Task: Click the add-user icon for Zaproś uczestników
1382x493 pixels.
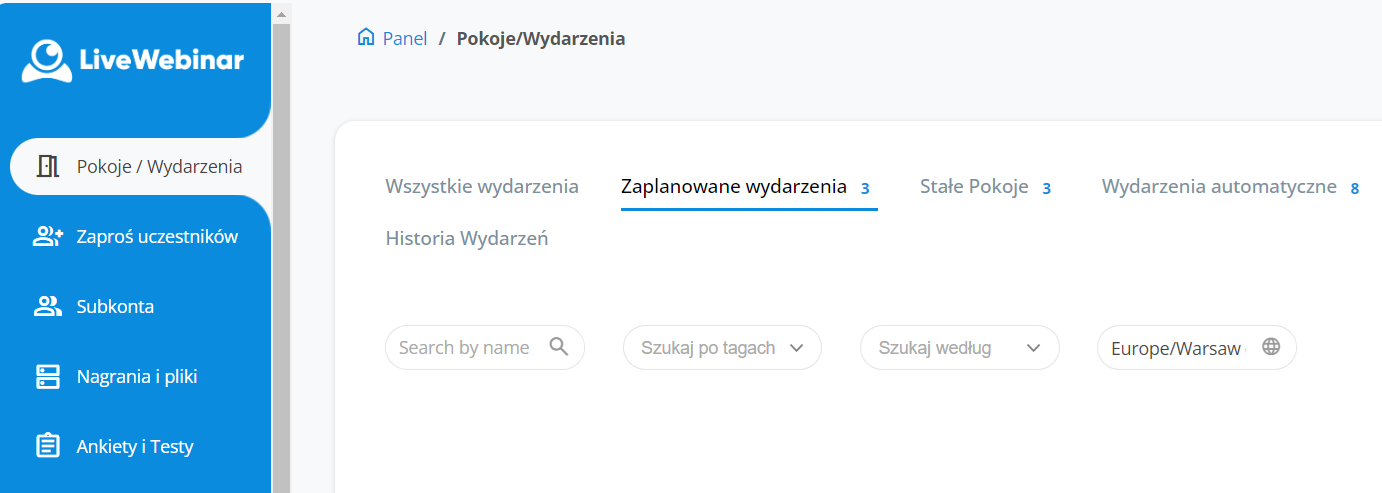Action: (x=48, y=237)
